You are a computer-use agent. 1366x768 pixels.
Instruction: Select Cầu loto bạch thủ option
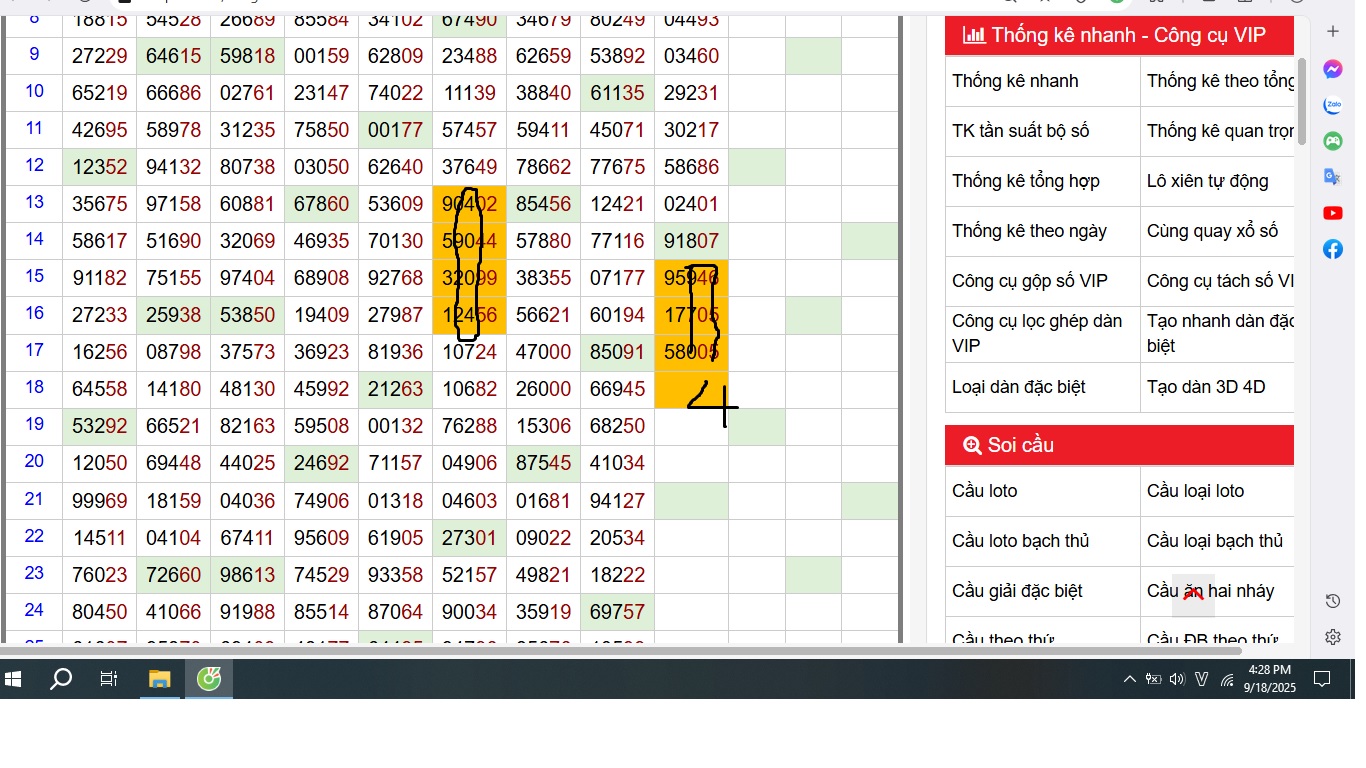[1020, 541]
